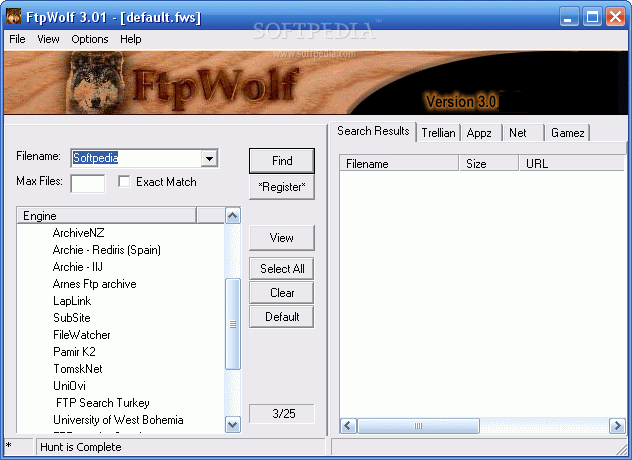This screenshot has height=460, width=632.
Task: Click the Clear button
Action: [282, 293]
